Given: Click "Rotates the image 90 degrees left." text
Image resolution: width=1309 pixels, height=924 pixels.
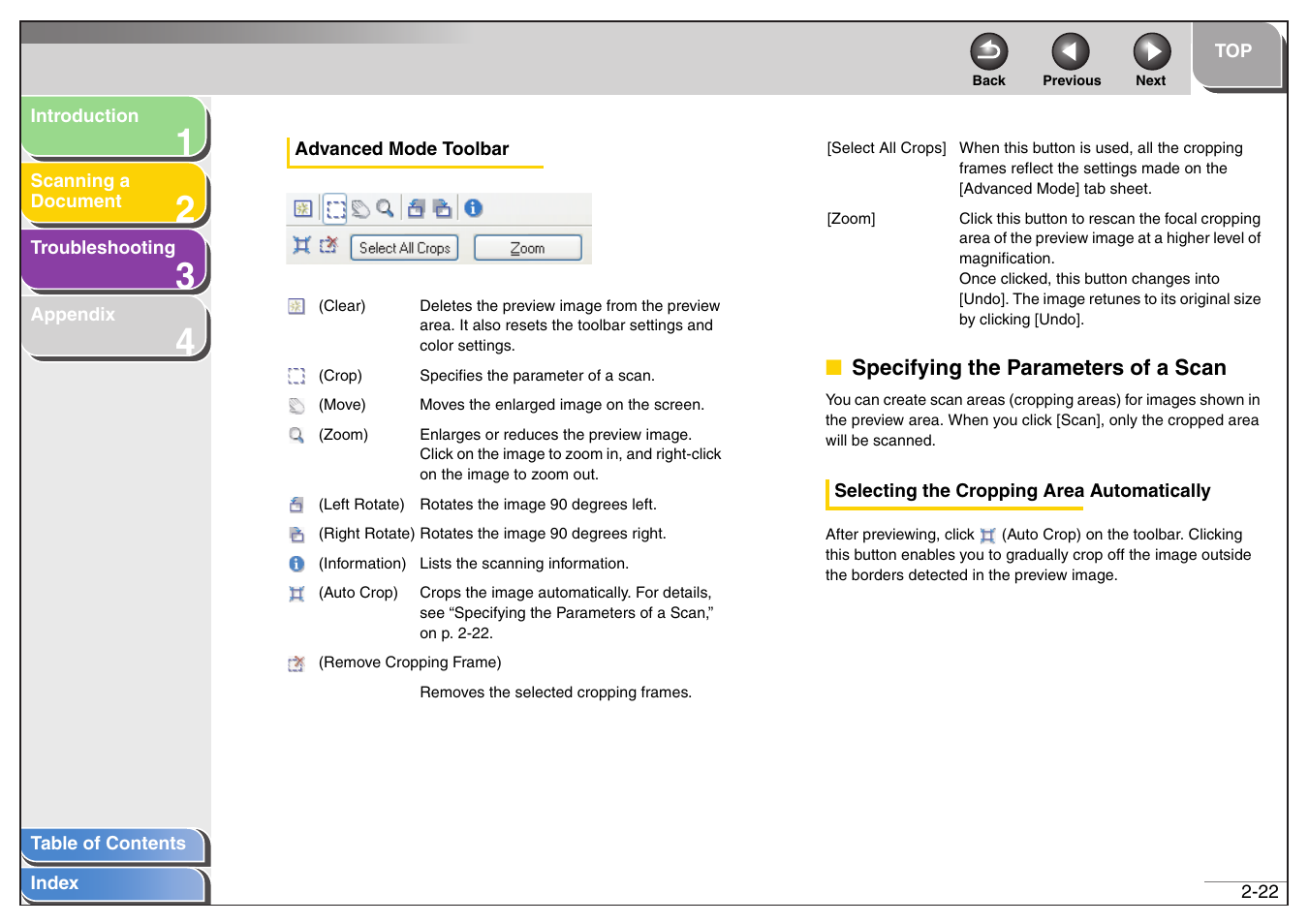Looking at the screenshot, I should tap(538, 505).
